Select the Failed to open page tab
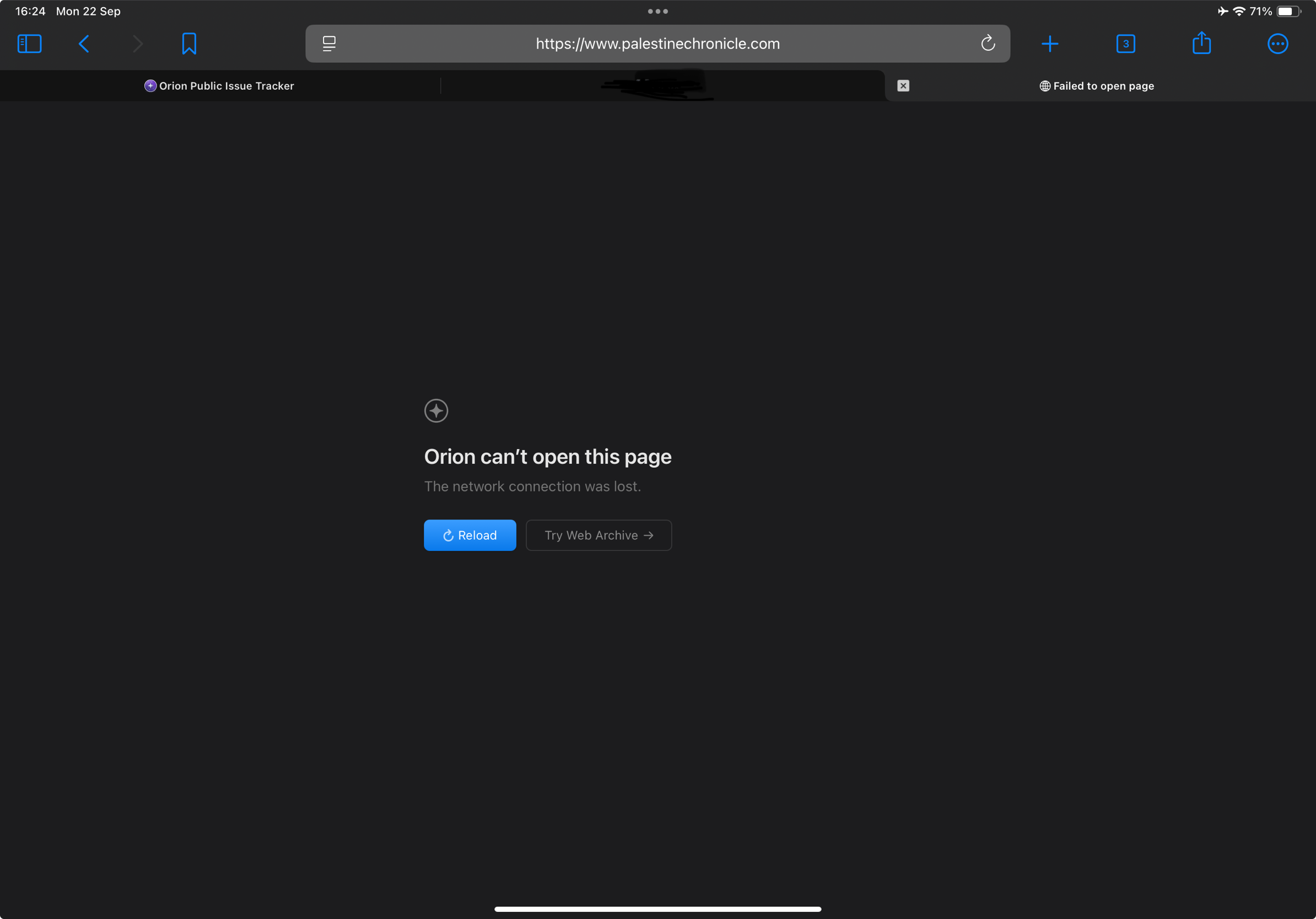The image size is (1316, 919). pyautogui.click(x=1096, y=86)
